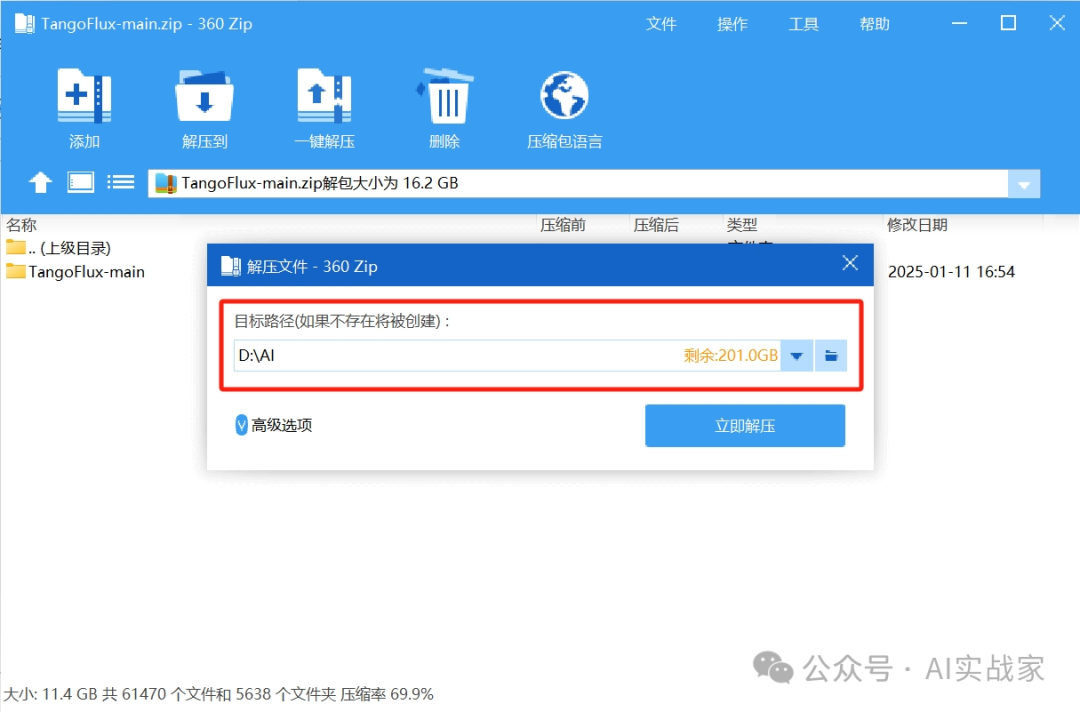
Task: Switch to the large icon view button
Action: pos(81,182)
